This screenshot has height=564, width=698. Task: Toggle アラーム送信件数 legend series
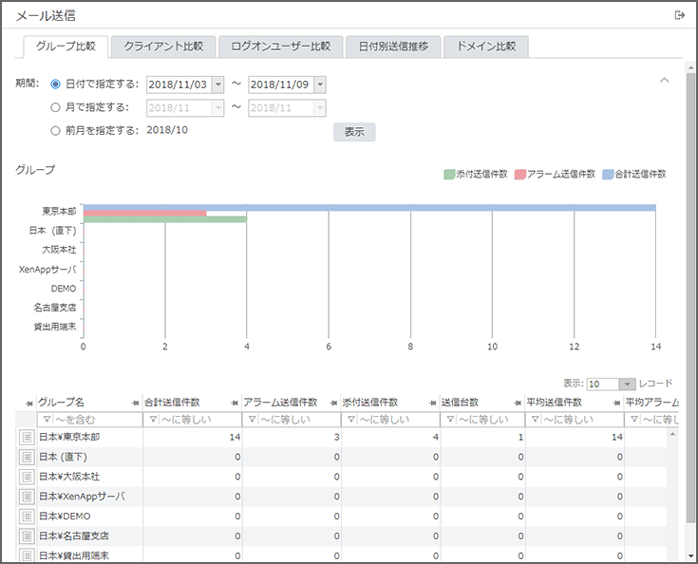pos(555,174)
